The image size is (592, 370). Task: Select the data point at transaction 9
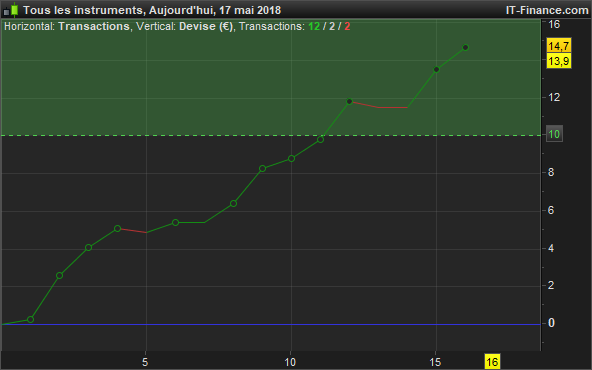(x=262, y=169)
